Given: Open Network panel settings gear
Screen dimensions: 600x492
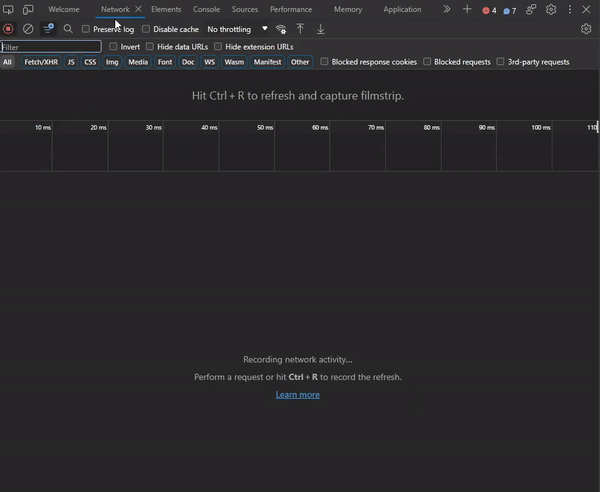Looking at the screenshot, I should [x=586, y=29].
